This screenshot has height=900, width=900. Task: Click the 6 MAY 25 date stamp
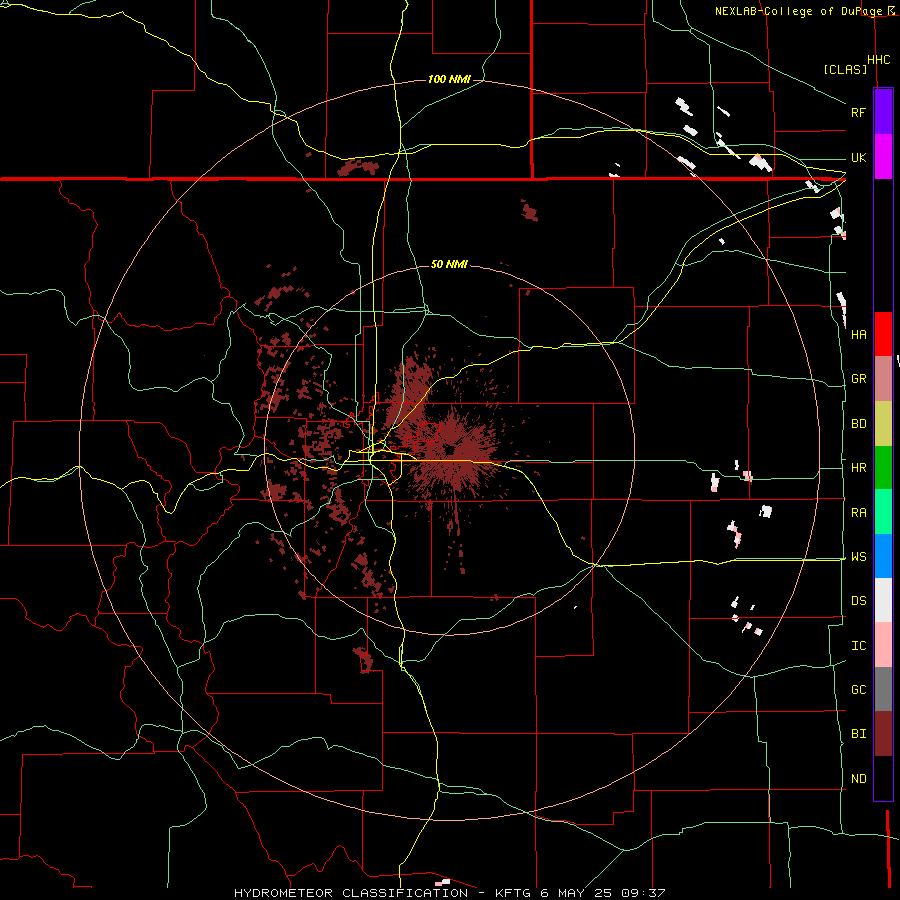pos(577,893)
